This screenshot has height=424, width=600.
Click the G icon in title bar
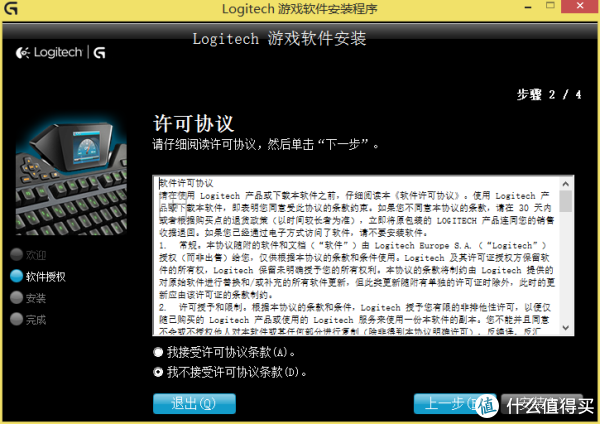tap(10, 8)
